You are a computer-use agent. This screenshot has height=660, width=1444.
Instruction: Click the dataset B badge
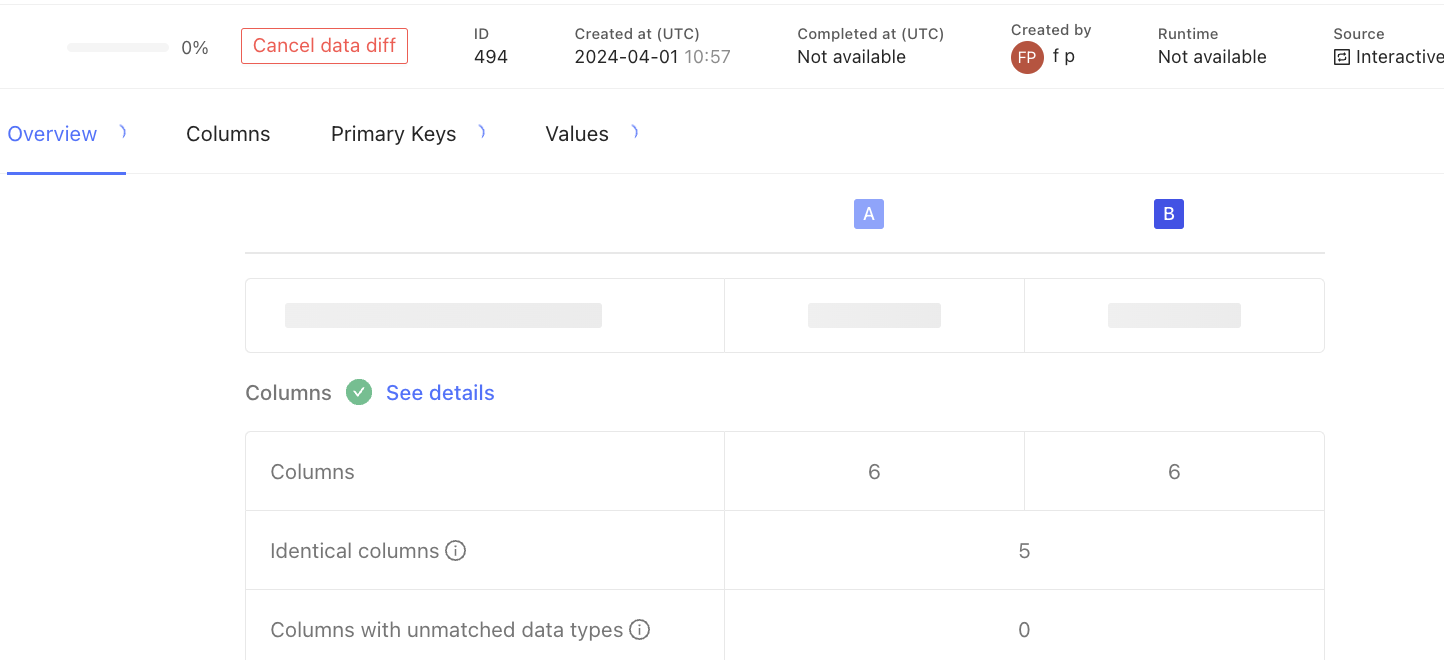tap(1169, 214)
